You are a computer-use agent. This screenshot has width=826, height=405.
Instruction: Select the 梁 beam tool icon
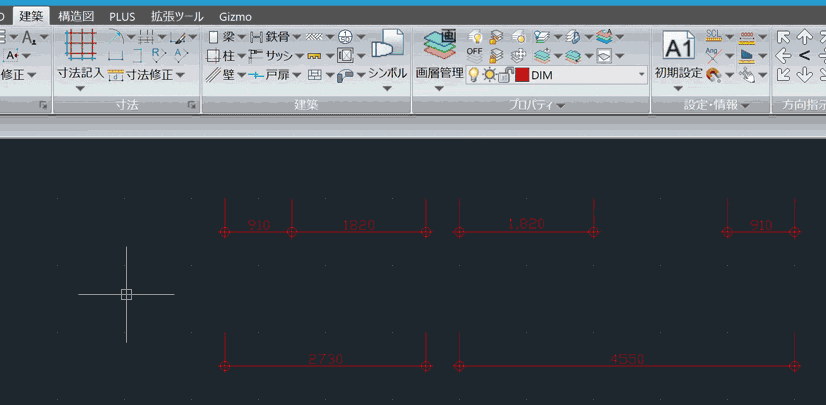pyautogui.click(x=213, y=37)
